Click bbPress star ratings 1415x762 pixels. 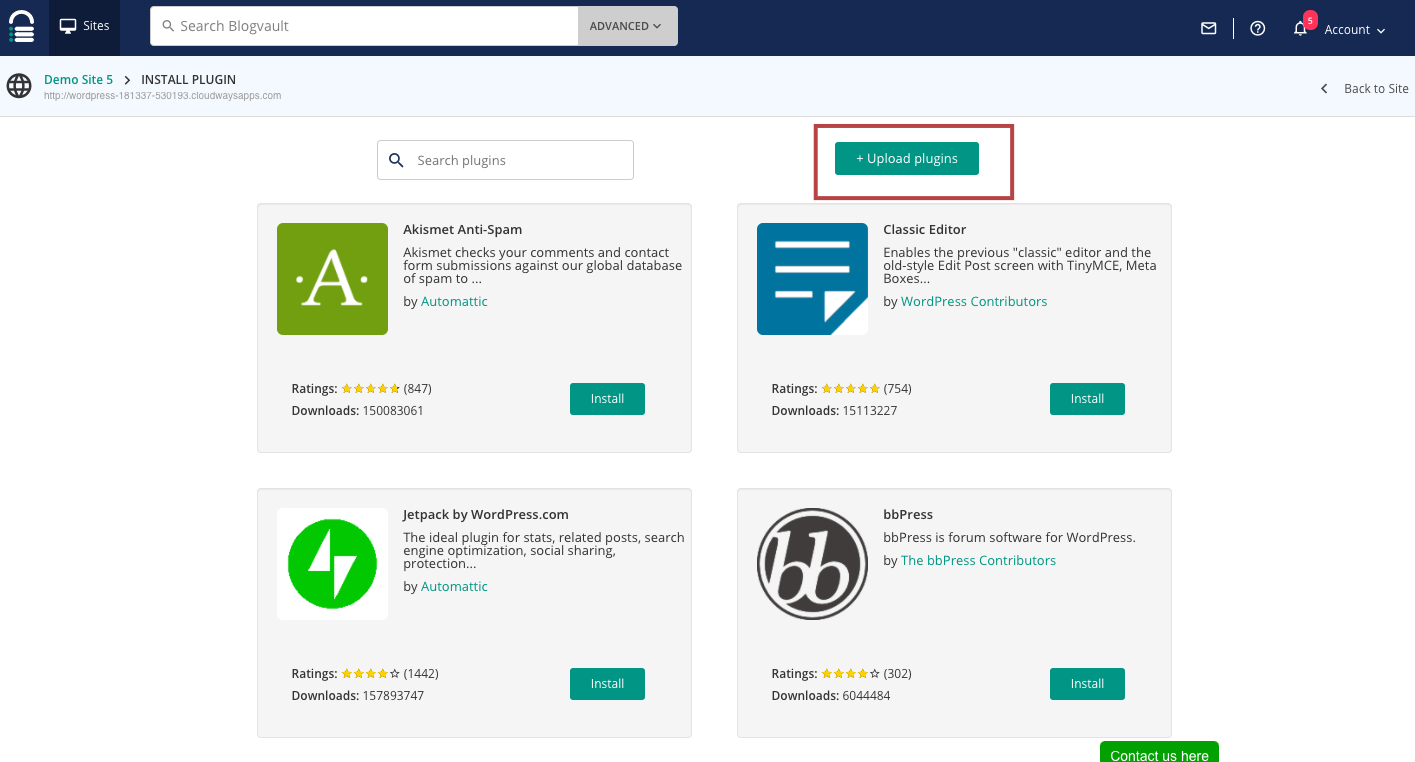coord(851,673)
